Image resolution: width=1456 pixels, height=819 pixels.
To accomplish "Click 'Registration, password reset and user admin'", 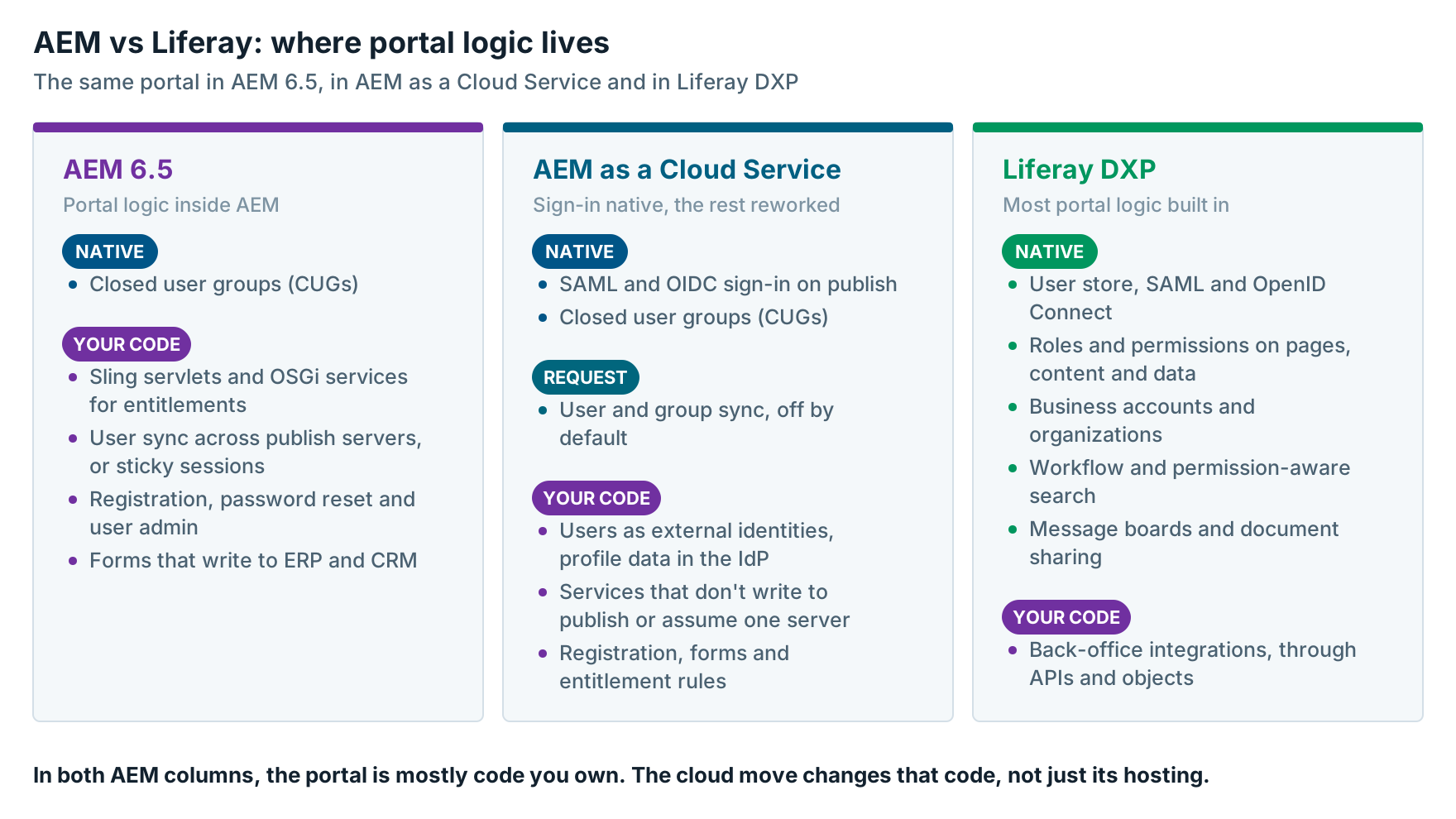I will 252,513.
